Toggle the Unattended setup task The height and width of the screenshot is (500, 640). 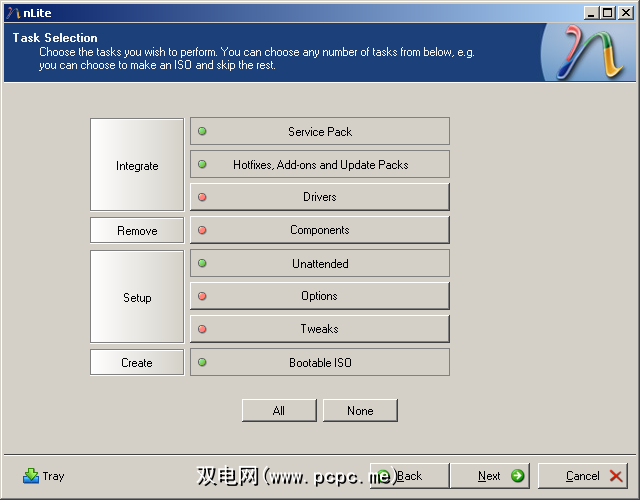[320, 263]
